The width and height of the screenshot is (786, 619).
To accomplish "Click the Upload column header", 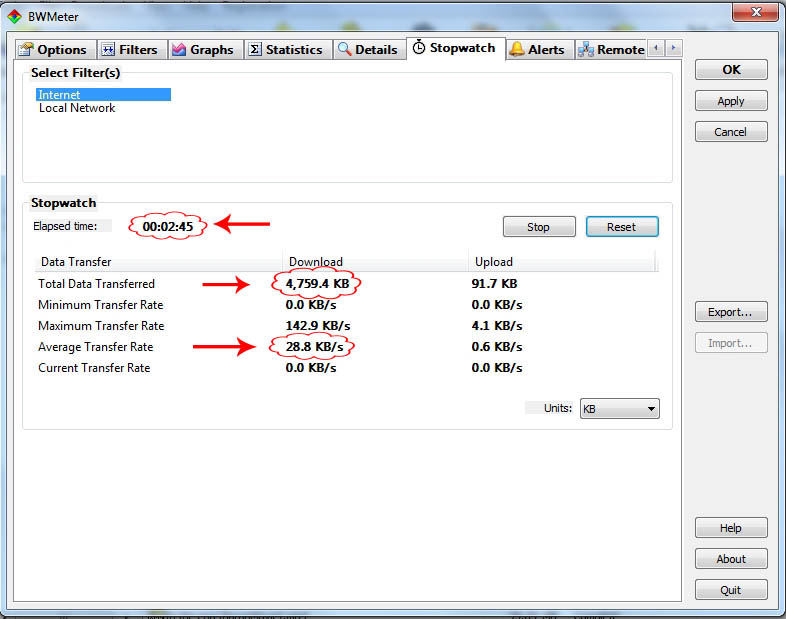I will (x=562, y=262).
